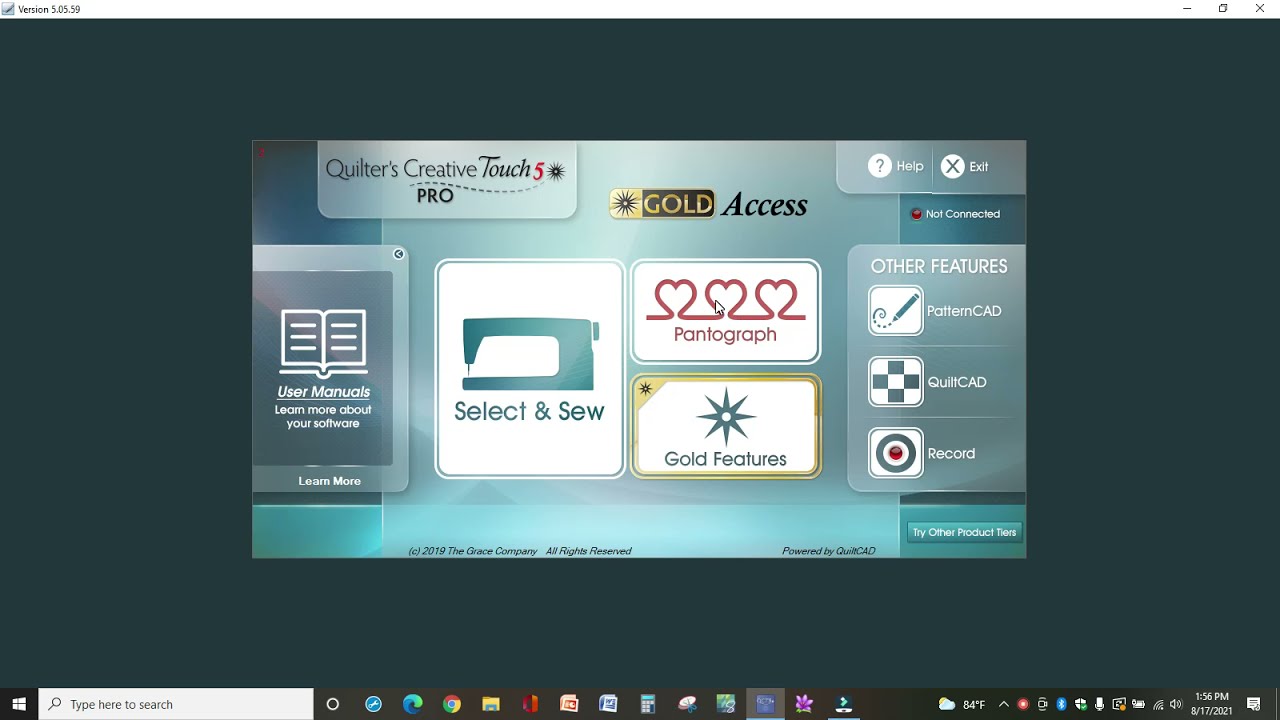1280x720 pixels.
Task: Click the purple flower taskbar app icon
Action: tap(804, 704)
